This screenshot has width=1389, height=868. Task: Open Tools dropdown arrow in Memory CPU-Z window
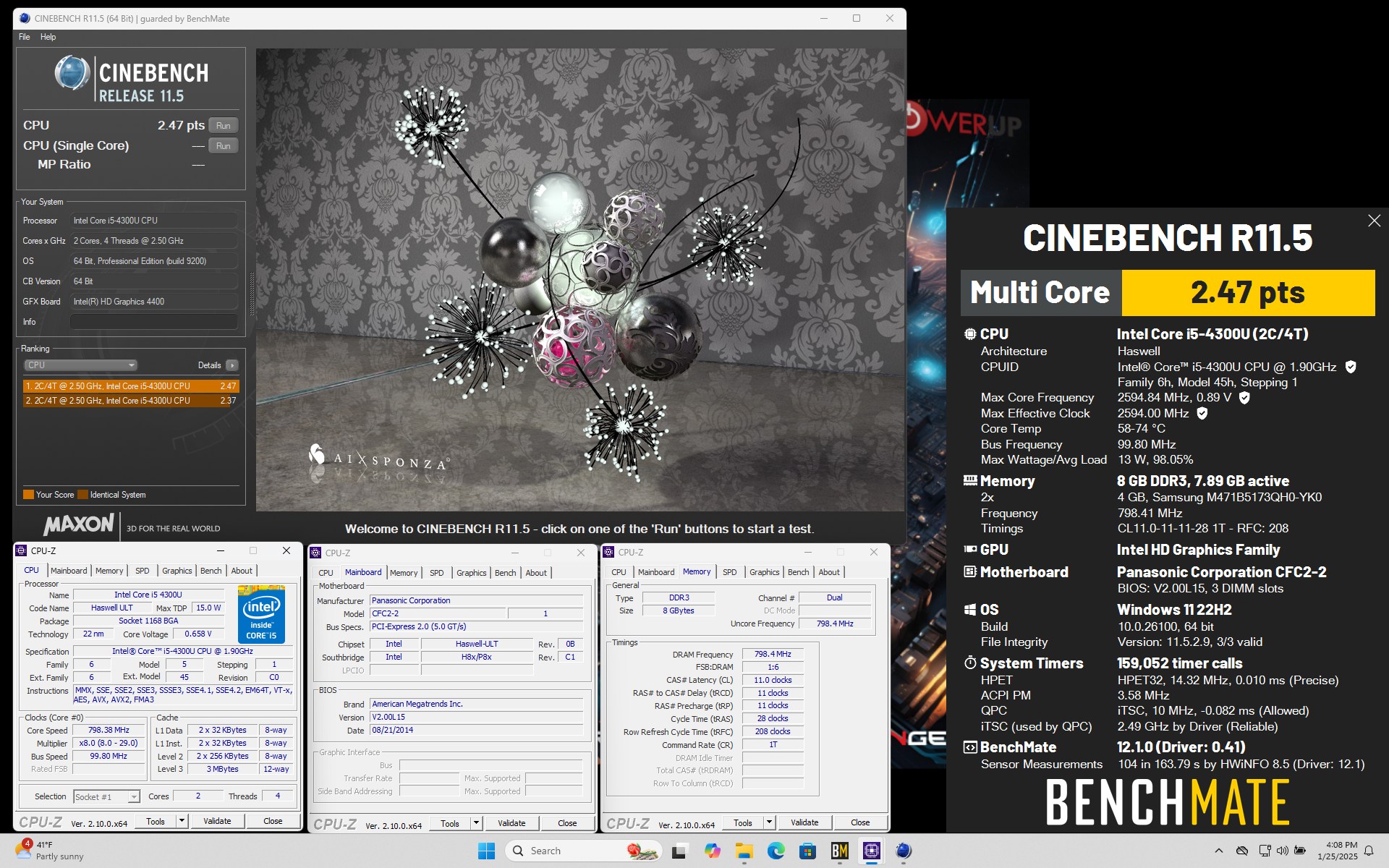click(x=769, y=822)
